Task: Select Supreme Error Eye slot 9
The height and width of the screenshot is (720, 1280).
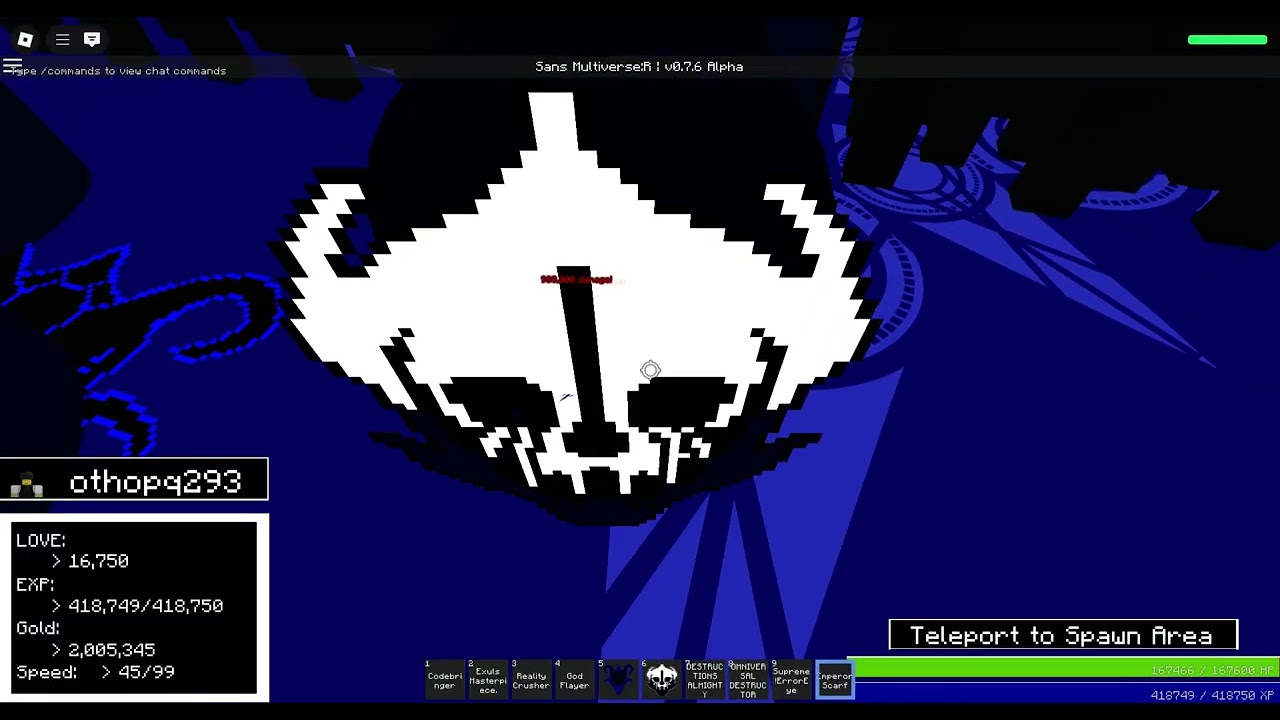Action: click(x=791, y=680)
